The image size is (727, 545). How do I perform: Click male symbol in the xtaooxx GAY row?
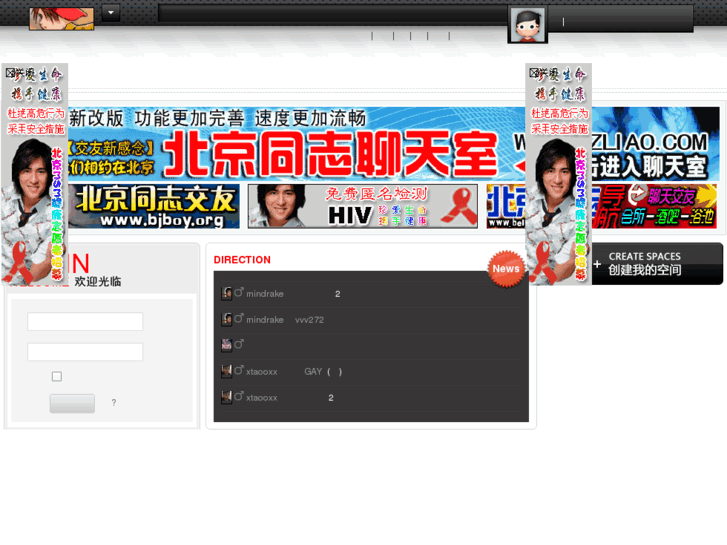point(239,371)
